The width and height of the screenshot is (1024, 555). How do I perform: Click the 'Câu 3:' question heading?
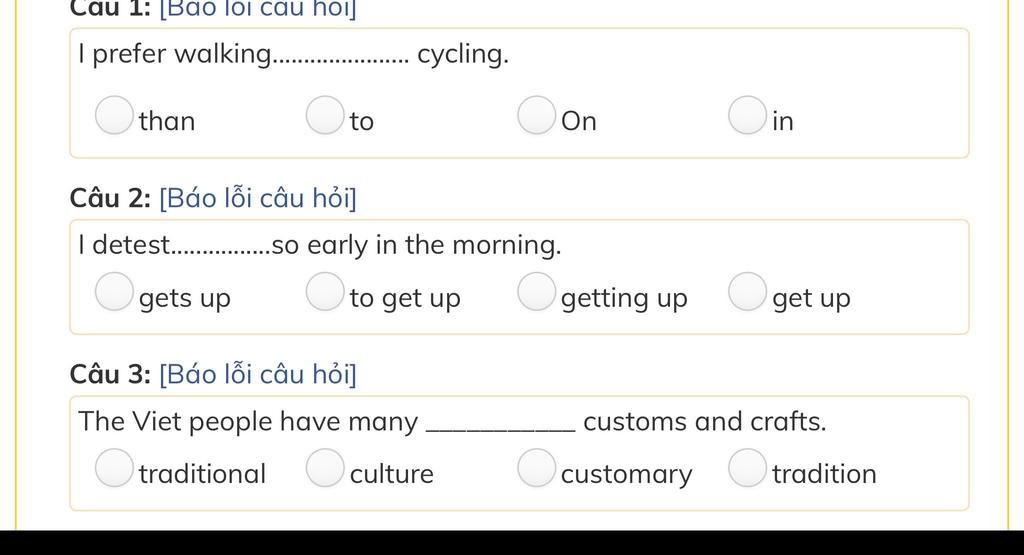coord(110,374)
